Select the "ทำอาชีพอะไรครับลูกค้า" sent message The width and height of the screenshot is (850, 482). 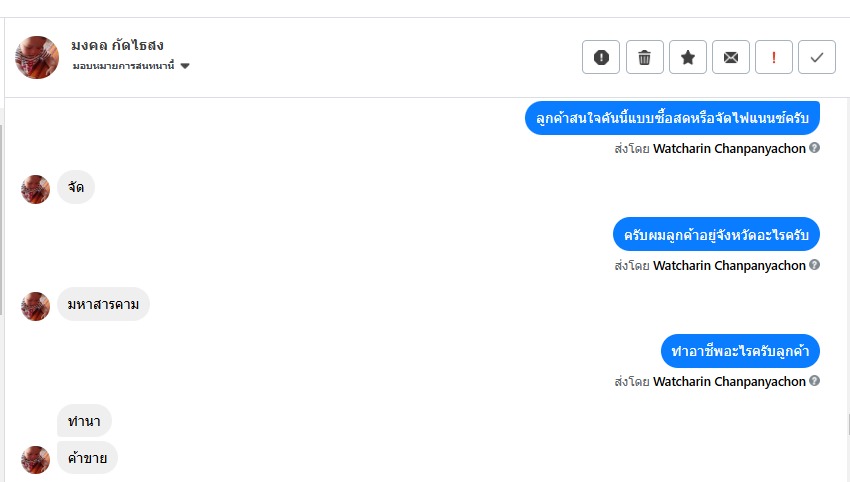740,351
